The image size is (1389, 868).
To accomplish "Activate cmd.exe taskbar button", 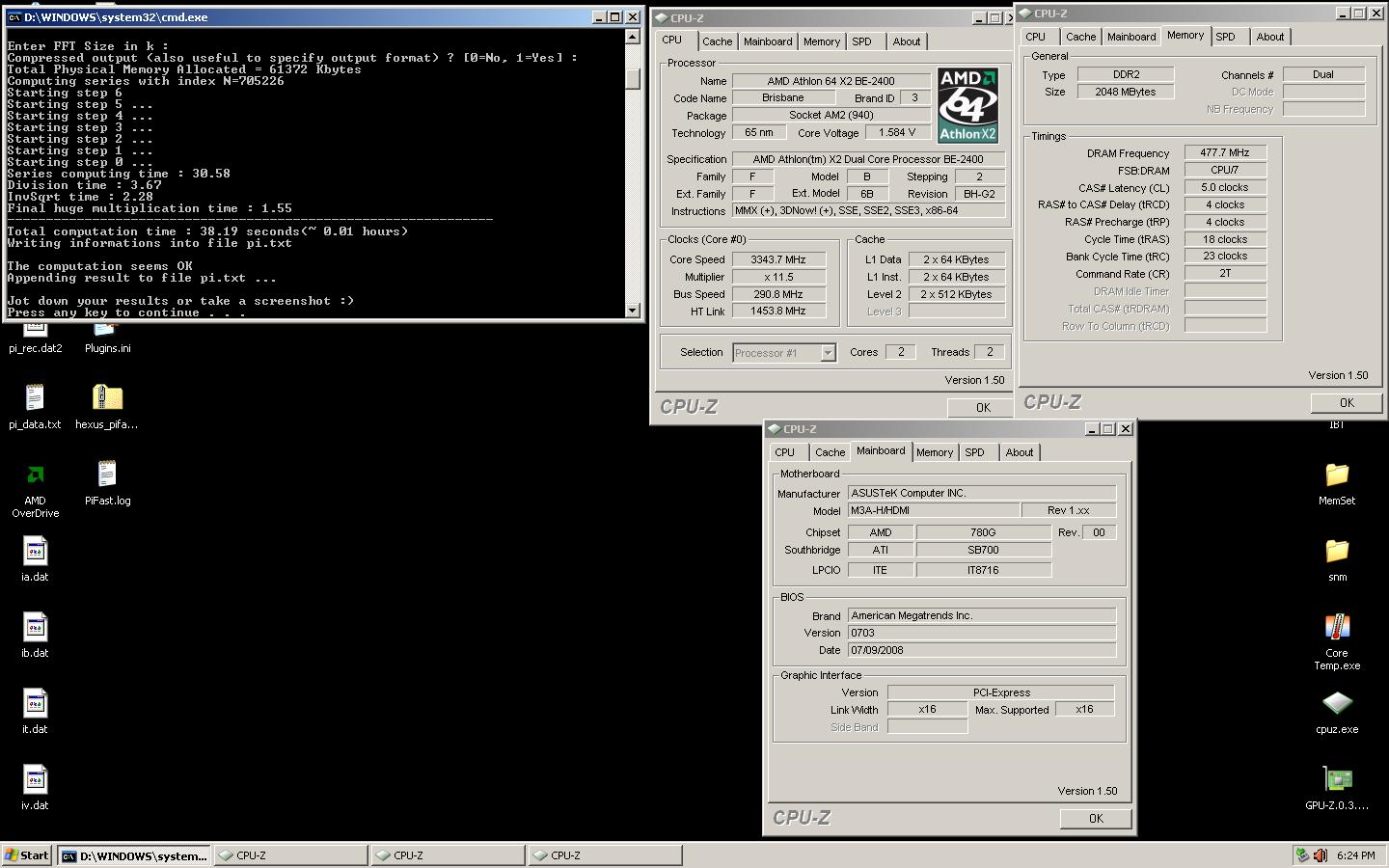I will coord(134,855).
